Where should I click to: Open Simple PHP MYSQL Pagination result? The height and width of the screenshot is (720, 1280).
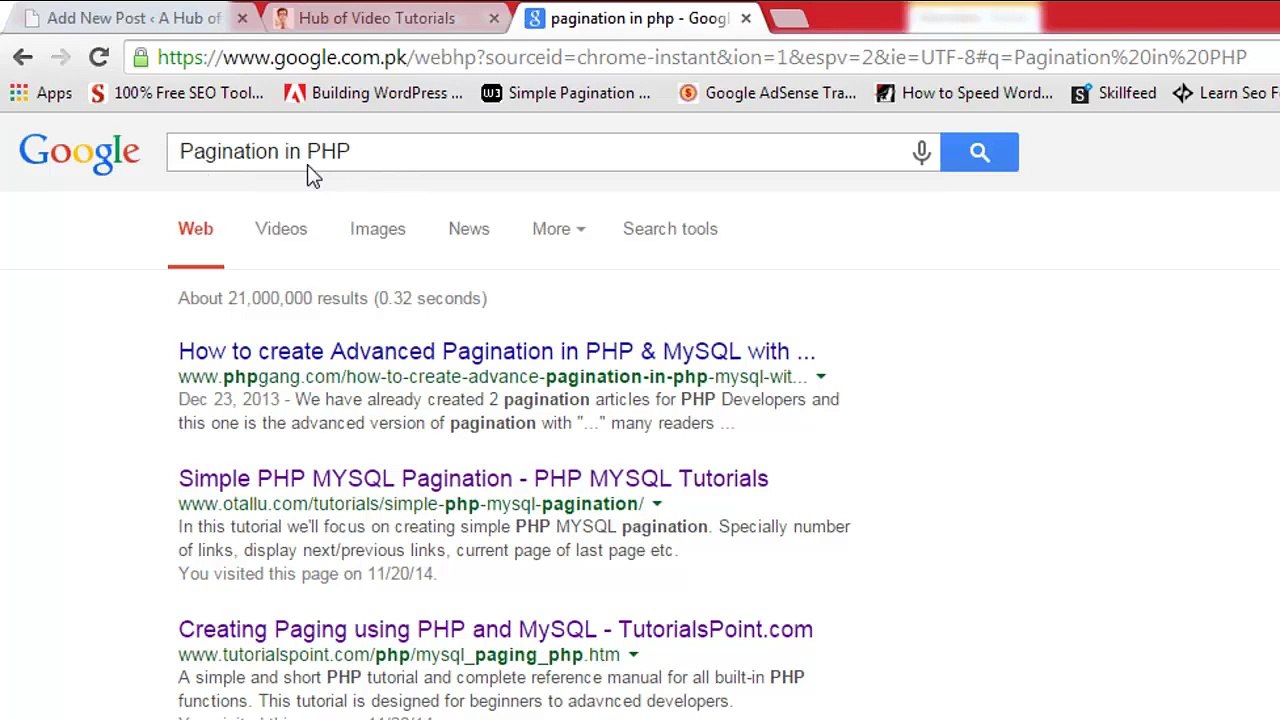point(473,478)
